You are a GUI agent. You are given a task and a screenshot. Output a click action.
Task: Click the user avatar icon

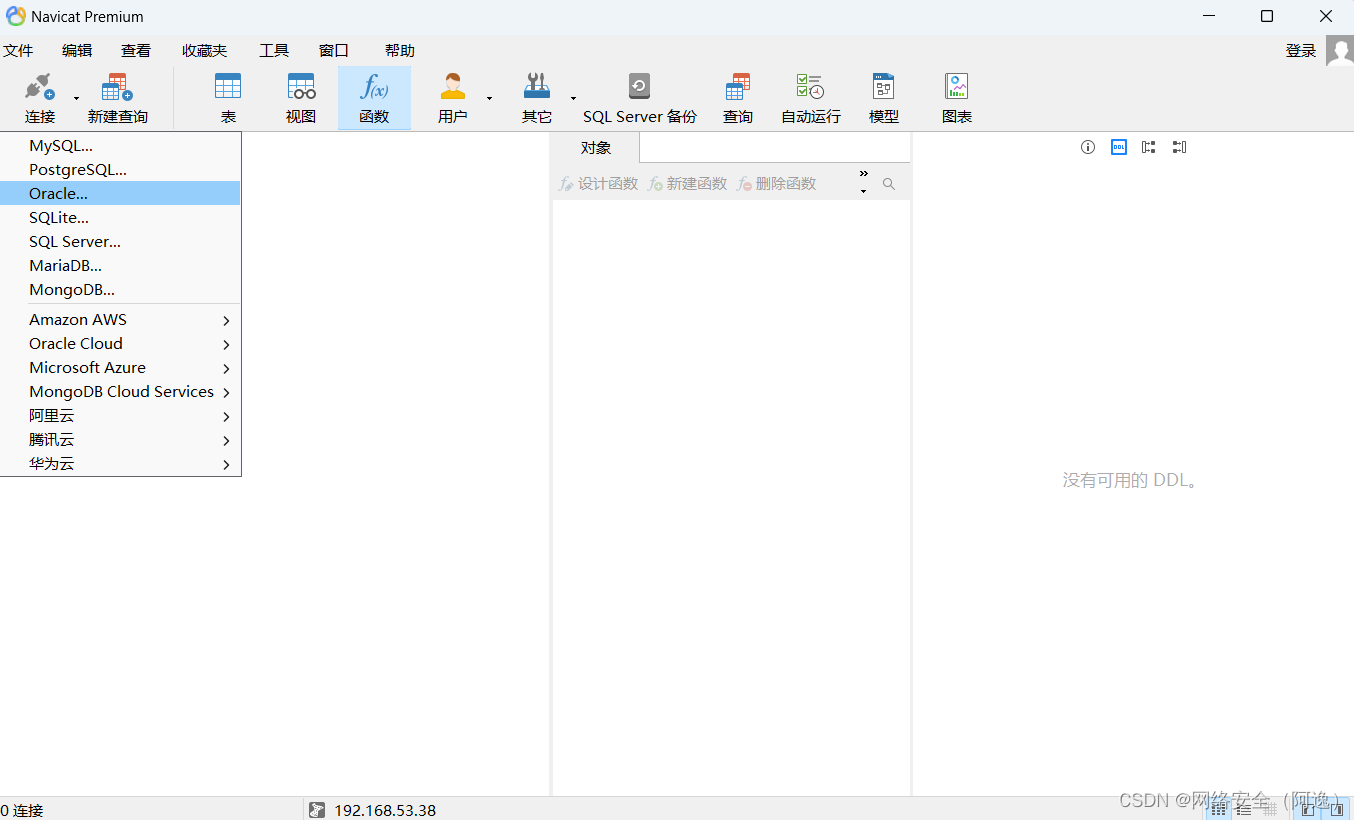tap(1340, 51)
